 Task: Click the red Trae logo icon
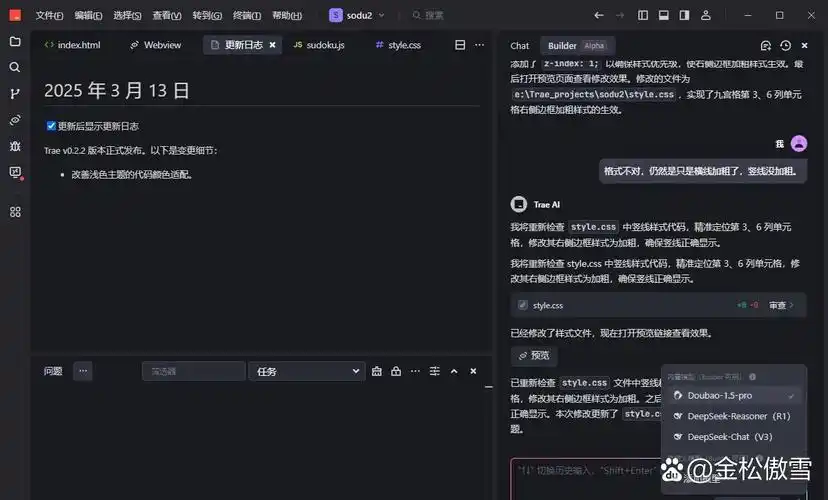tap(15, 15)
